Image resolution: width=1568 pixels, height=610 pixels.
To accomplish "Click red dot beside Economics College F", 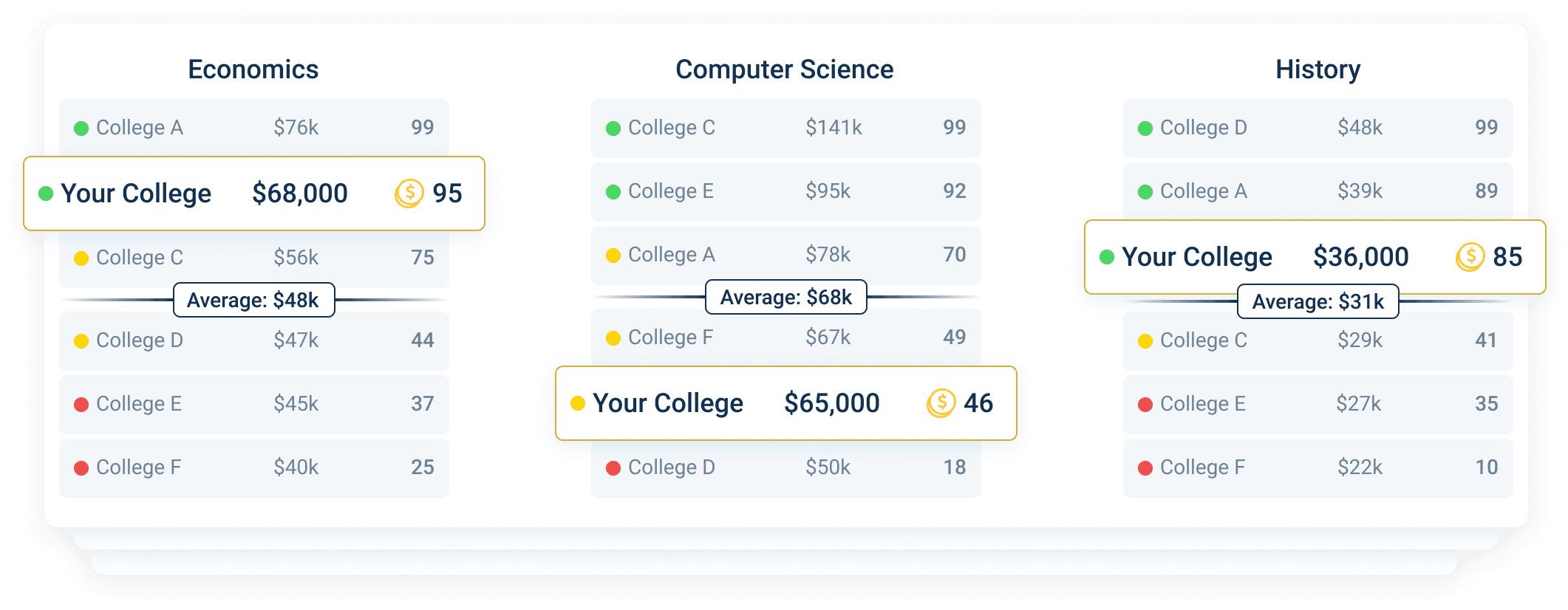I will pos(81,468).
